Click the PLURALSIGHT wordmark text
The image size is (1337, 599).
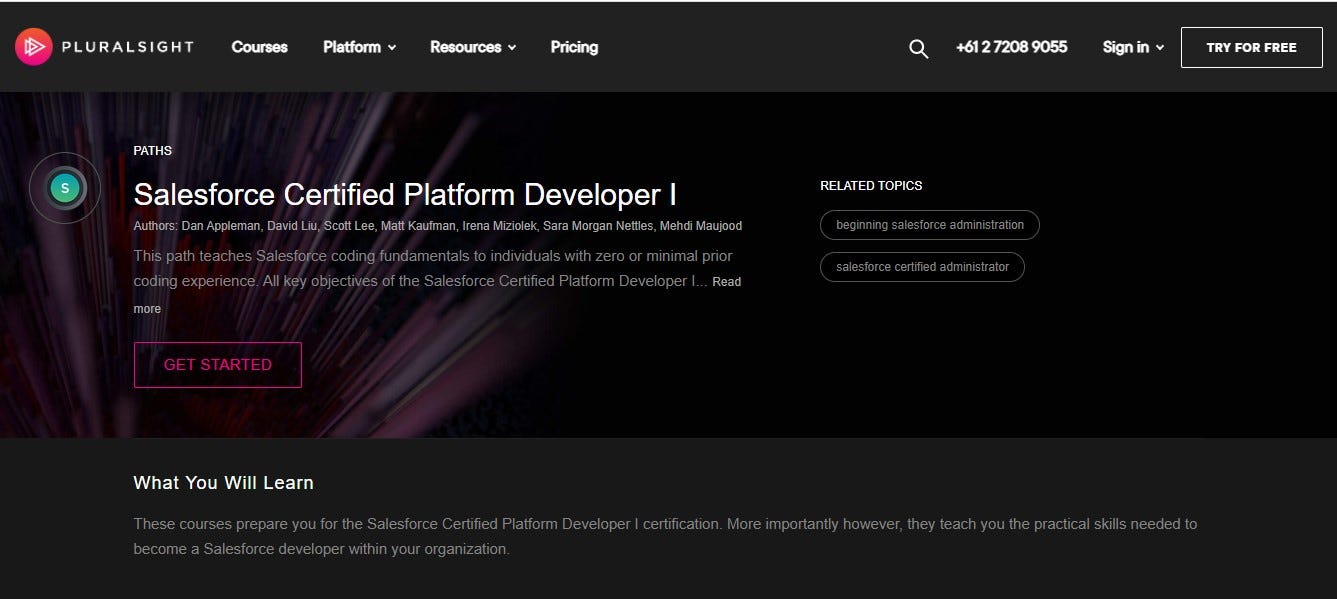coord(129,47)
